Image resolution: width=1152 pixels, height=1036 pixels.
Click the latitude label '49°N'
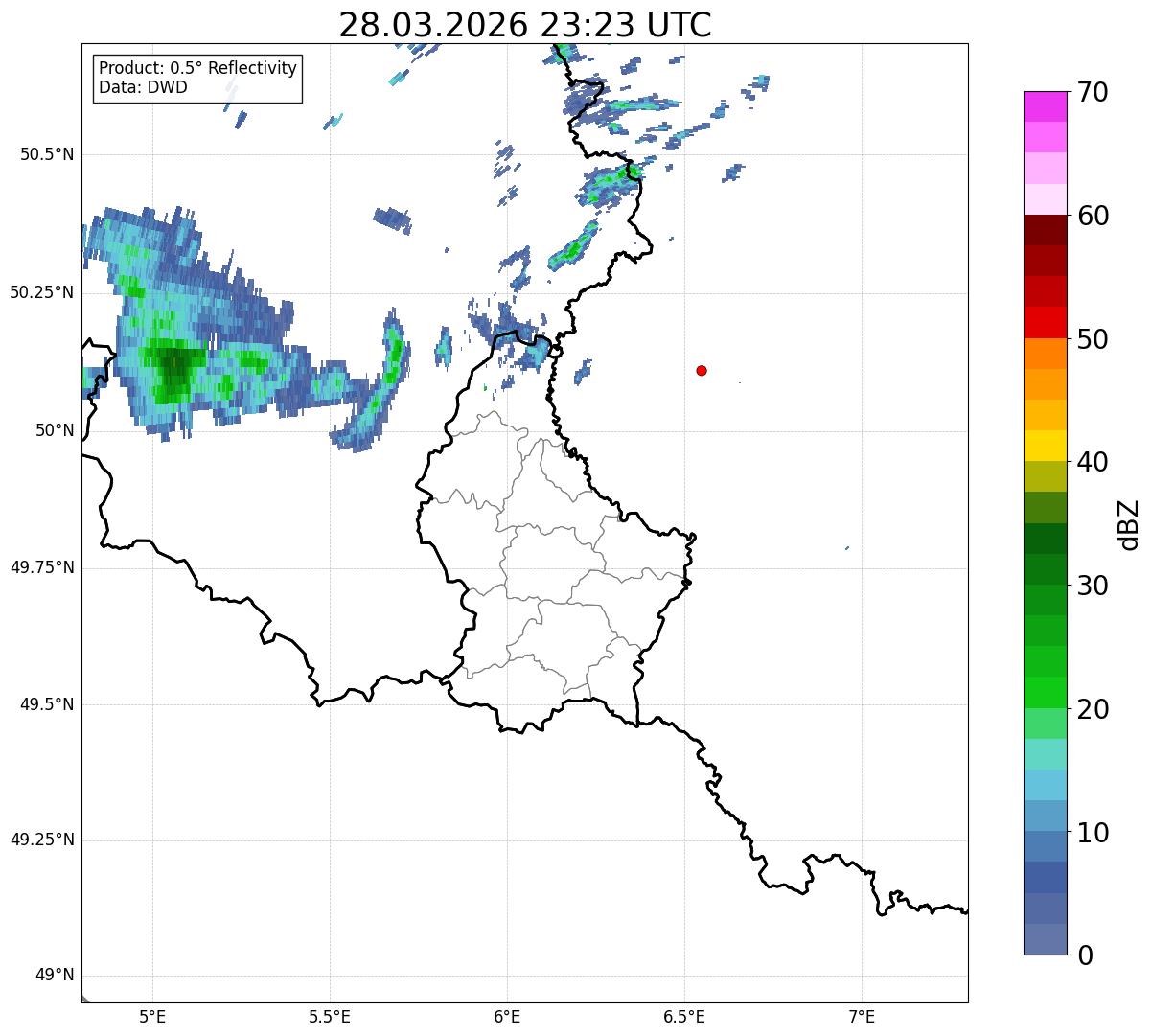coord(55,976)
